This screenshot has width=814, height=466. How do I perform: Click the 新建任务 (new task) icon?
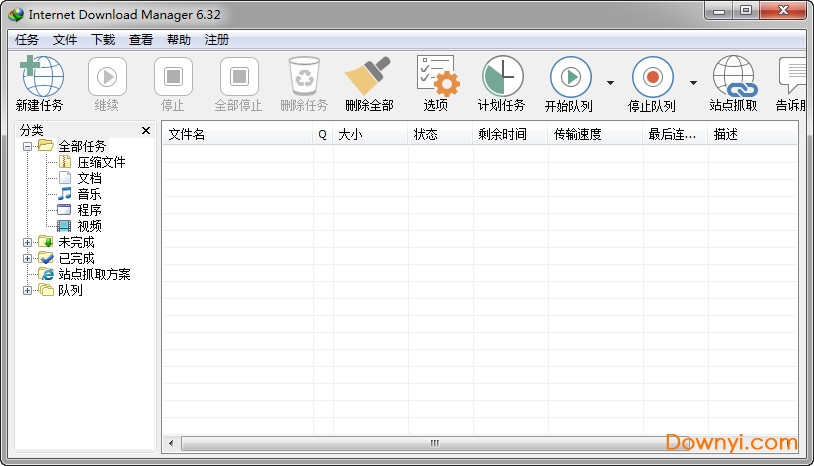[39, 77]
